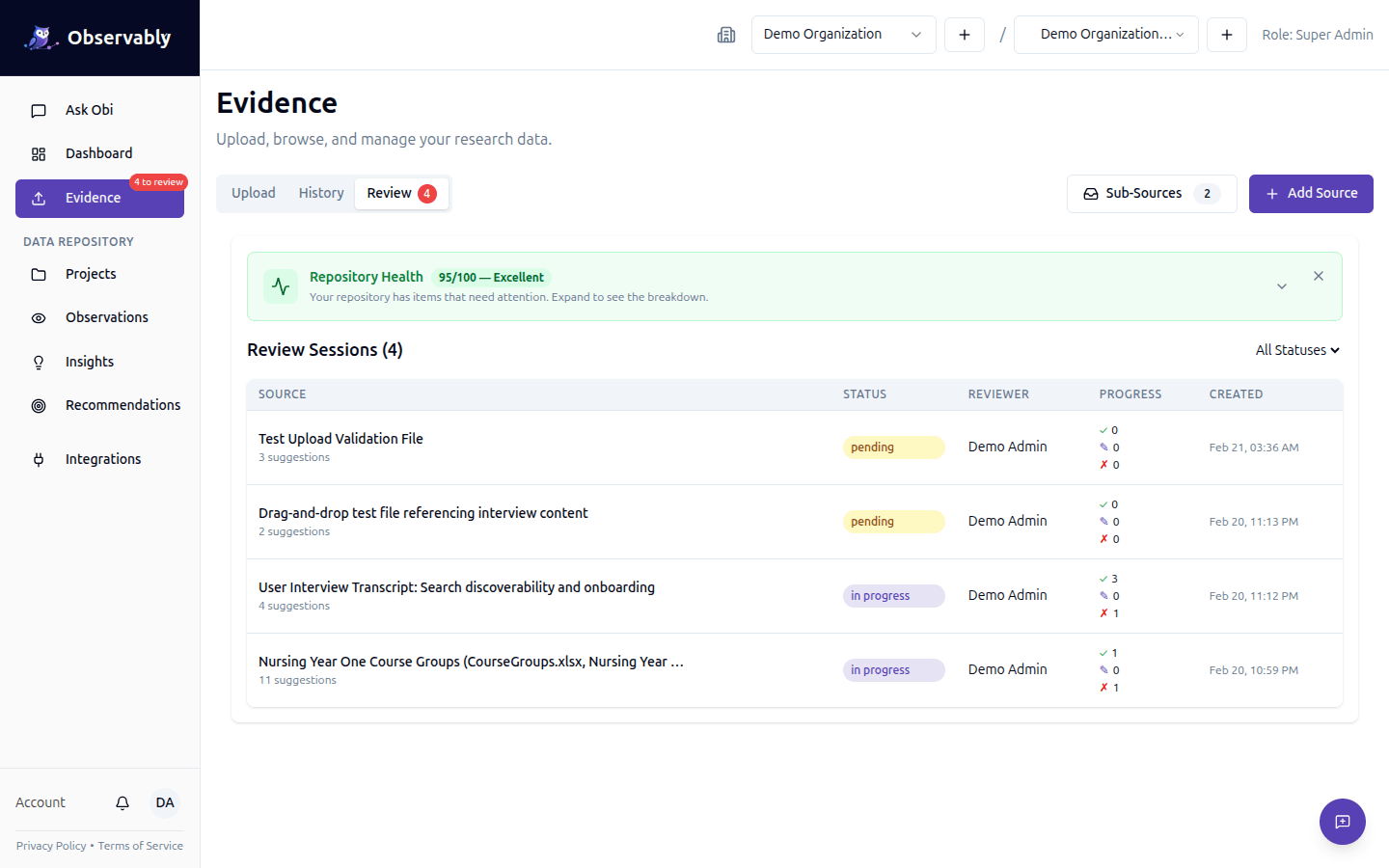
Task: Open the Demo Organization dropdown
Action: click(x=842, y=34)
